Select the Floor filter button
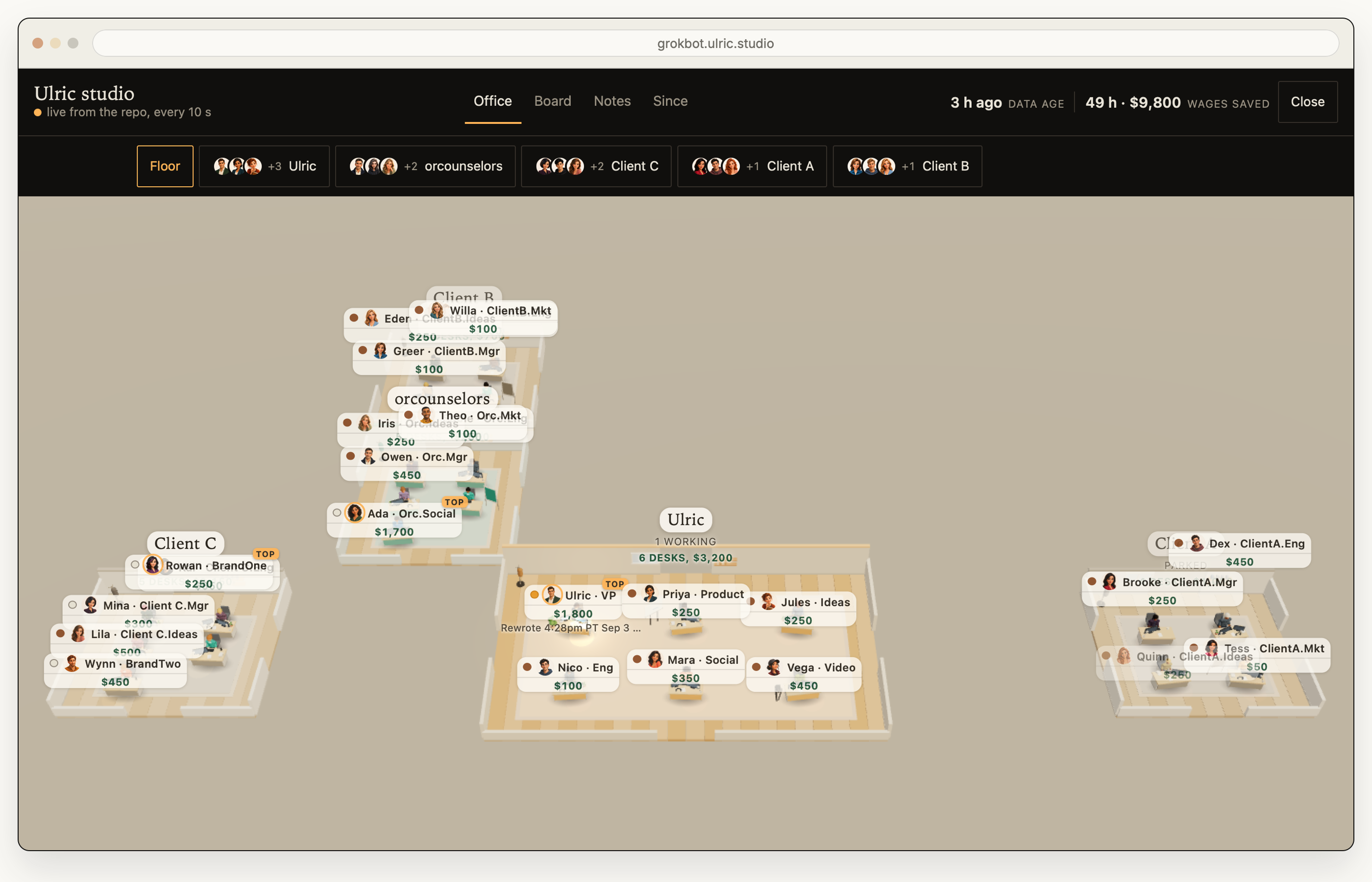The image size is (1372, 882). pos(165,166)
